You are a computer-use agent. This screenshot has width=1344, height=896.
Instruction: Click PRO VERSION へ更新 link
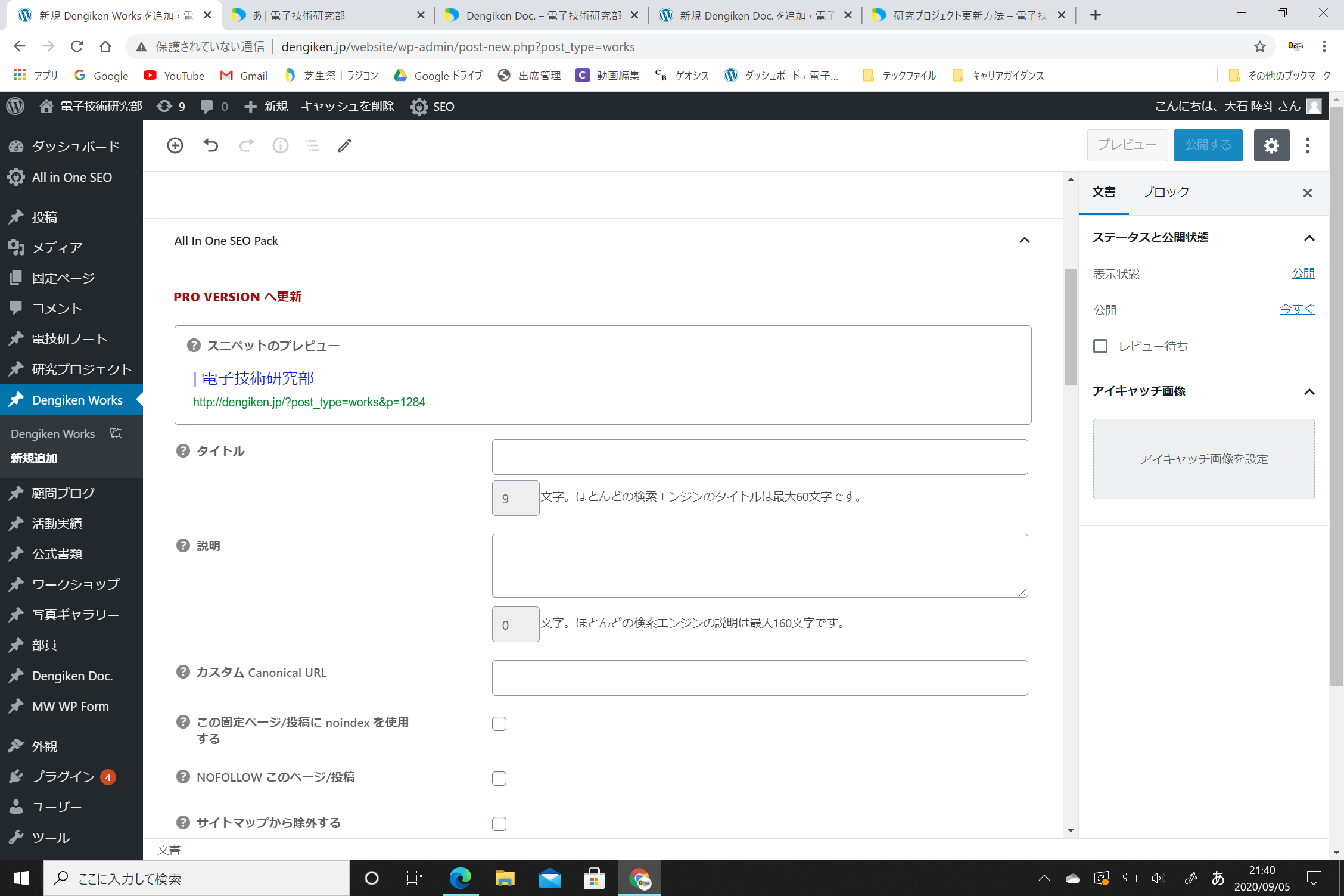[x=238, y=297]
